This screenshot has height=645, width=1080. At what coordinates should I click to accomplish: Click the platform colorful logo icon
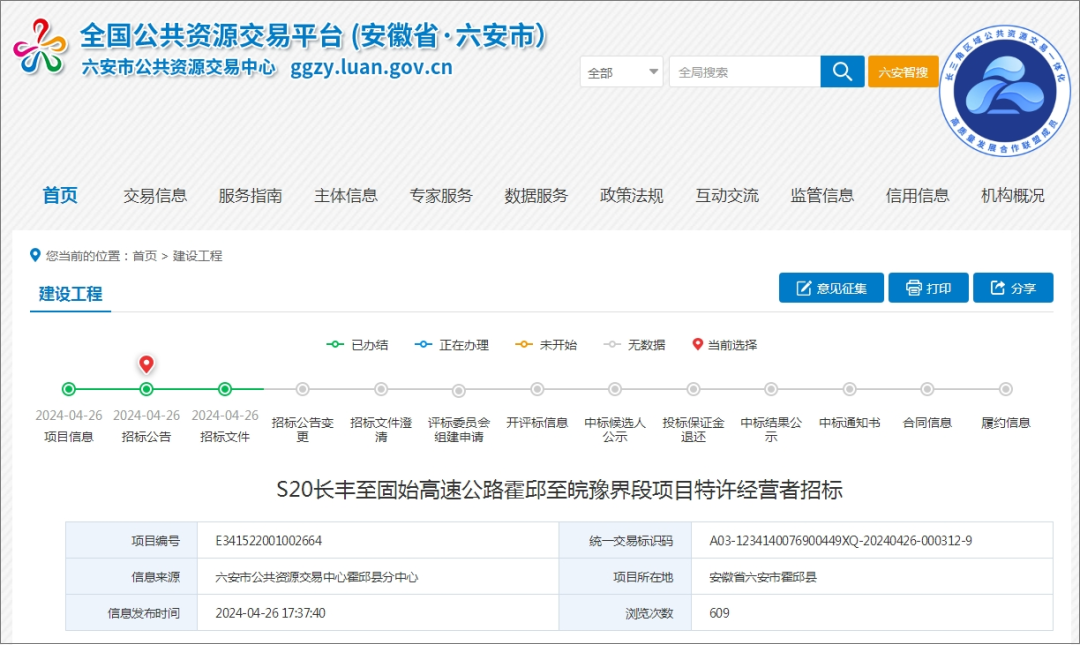(x=40, y=47)
